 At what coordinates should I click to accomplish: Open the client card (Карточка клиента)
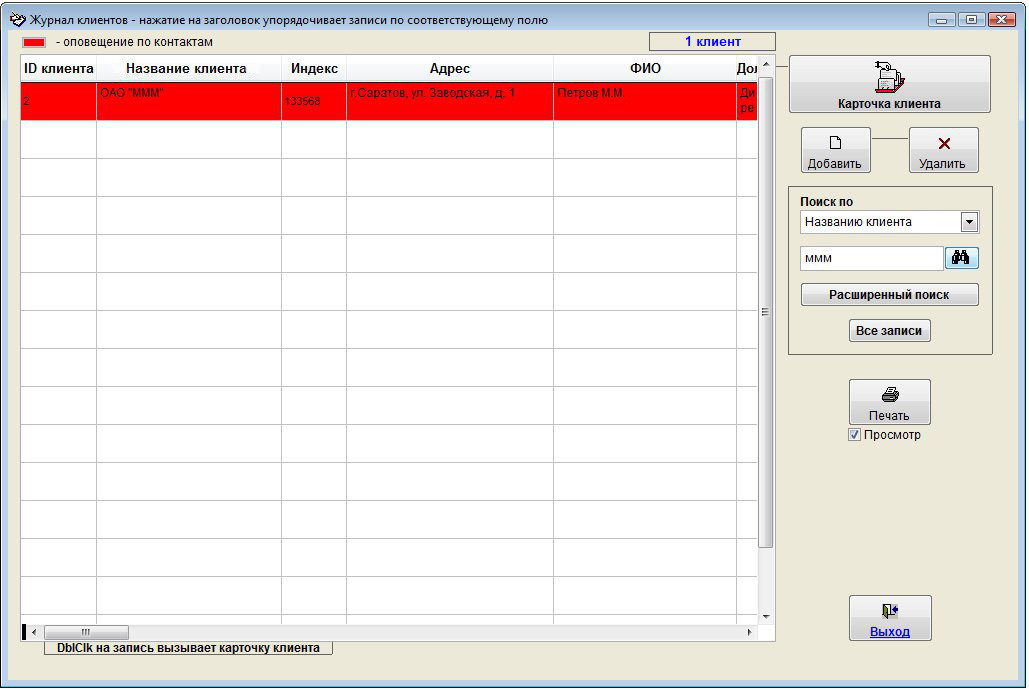tap(889, 84)
